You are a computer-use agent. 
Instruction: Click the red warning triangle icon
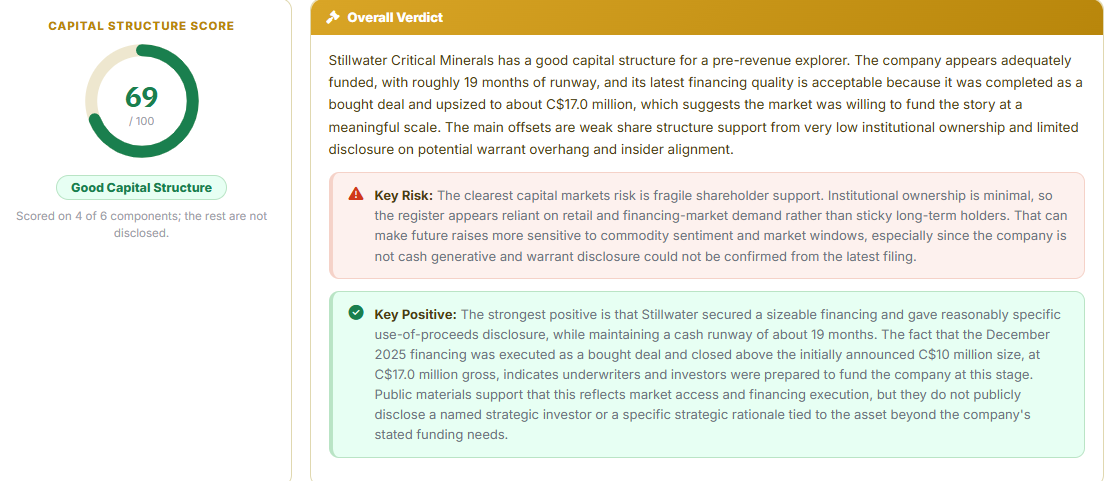[x=356, y=194]
